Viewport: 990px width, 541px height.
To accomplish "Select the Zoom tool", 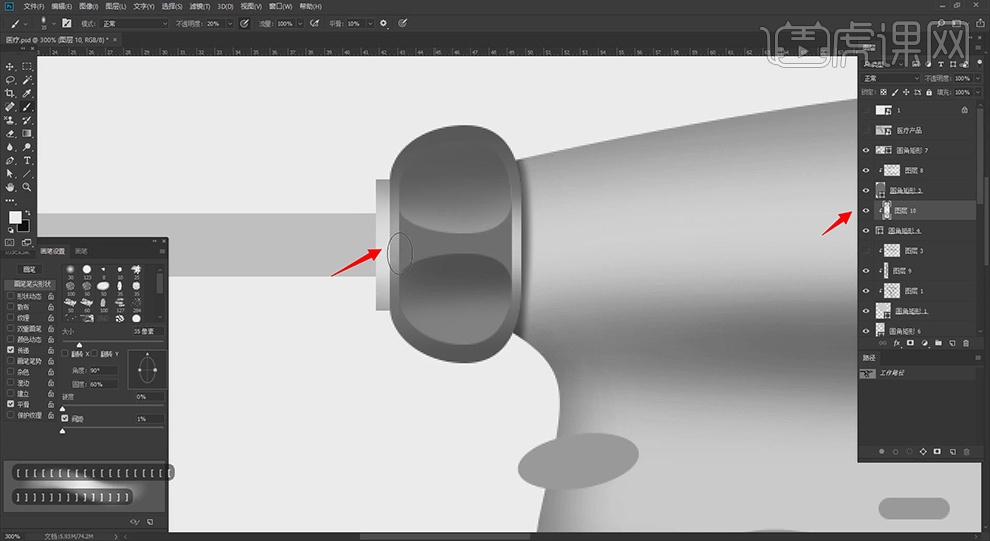I will coord(27,187).
